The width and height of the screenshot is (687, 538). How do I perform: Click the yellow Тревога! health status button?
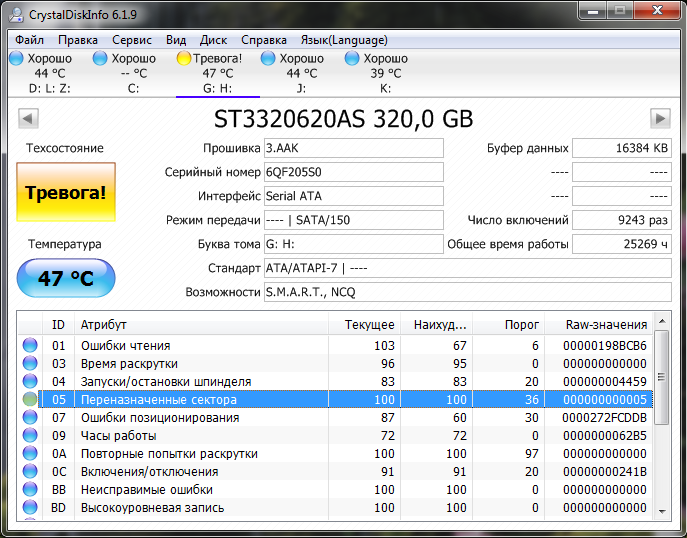click(66, 192)
